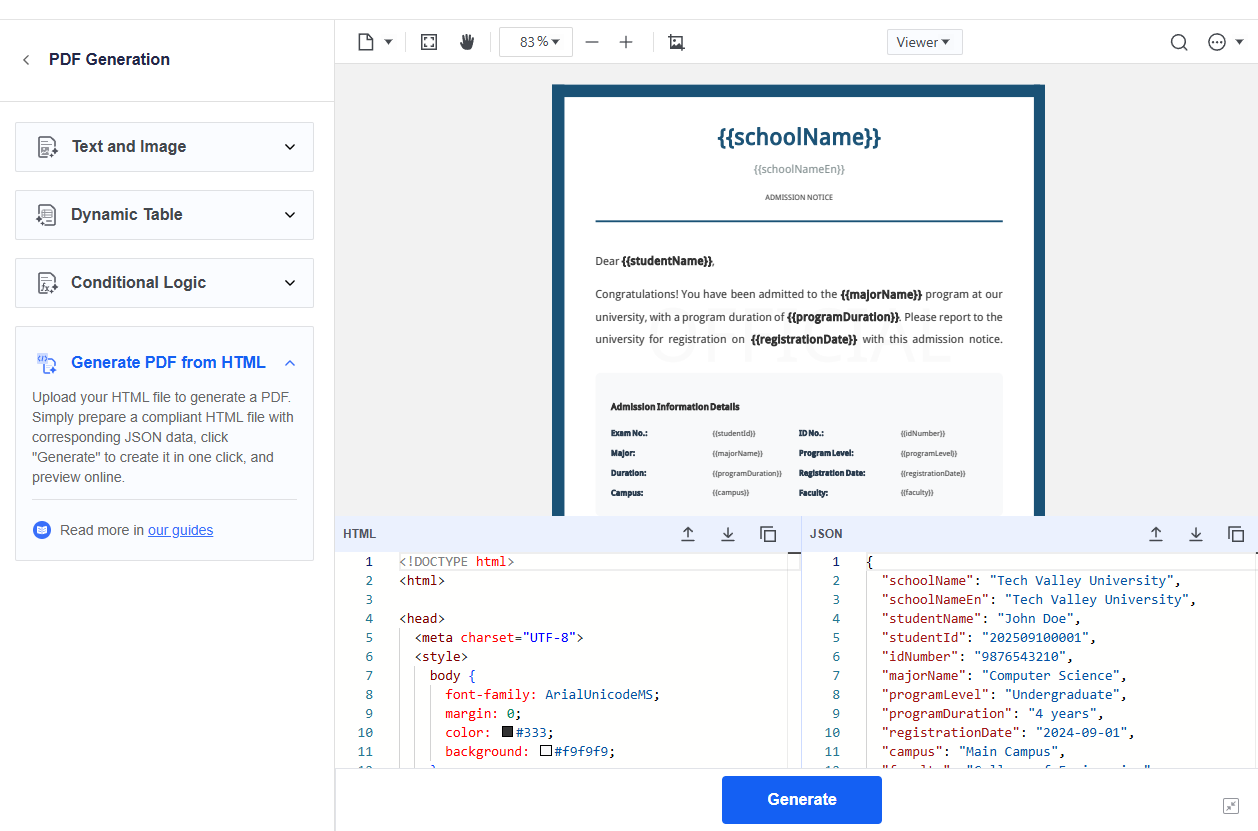Screen dimensions: 1258x831
Task: Upload an HTML file in the HTML panel
Action: [688, 534]
